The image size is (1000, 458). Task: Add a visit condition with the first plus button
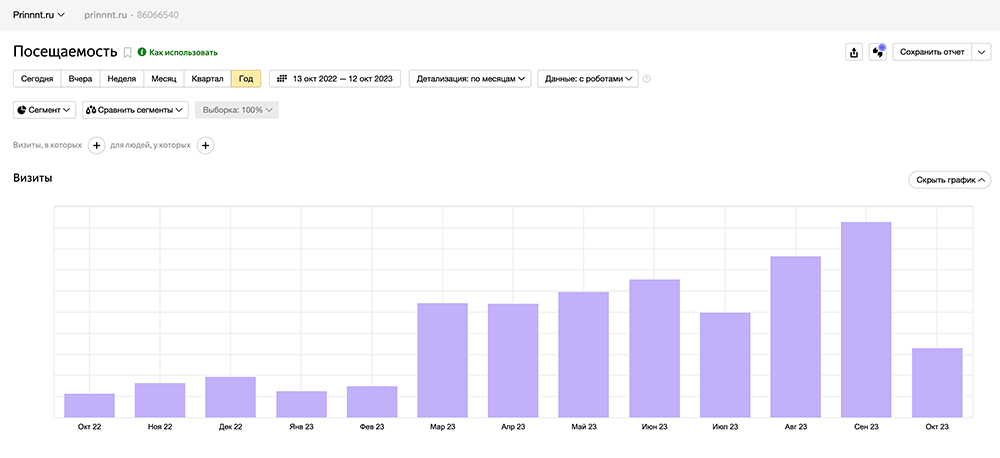pos(97,146)
